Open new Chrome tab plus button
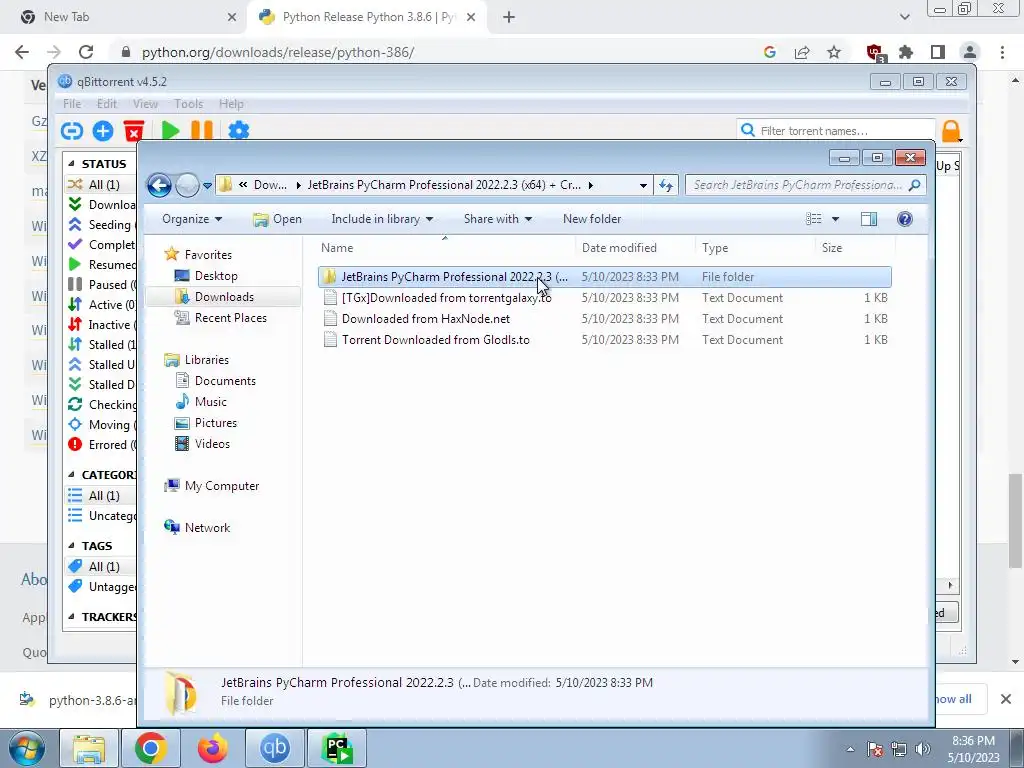Image resolution: width=1024 pixels, height=768 pixels. [509, 17]
